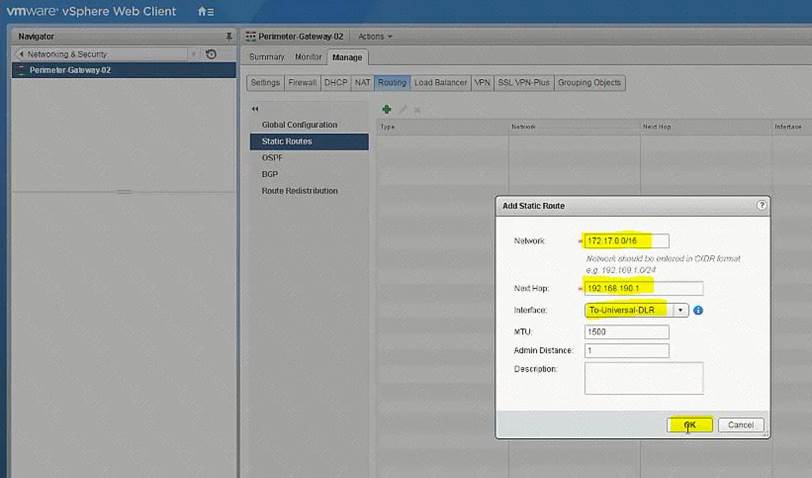
Task: Open the Actions dropdown menu
Action: pos(375,36)
